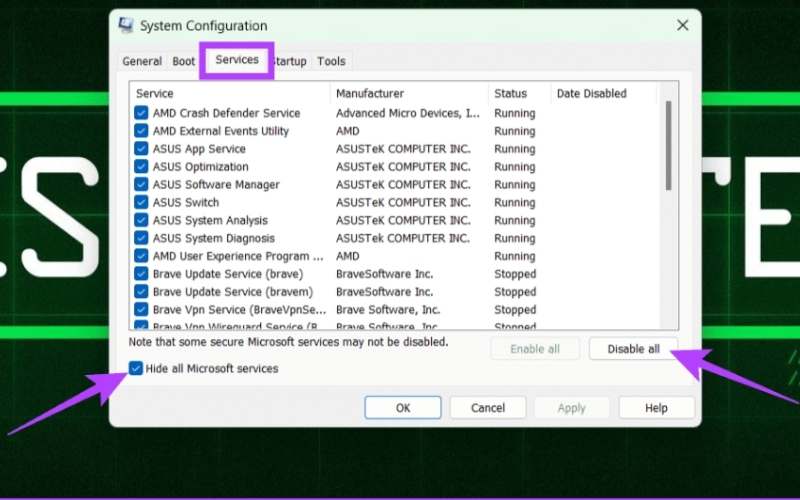Screen dimensions: 800x500
Task: Select the AMD Crash Defender Service row text
Action: click(x=227, y=113)
